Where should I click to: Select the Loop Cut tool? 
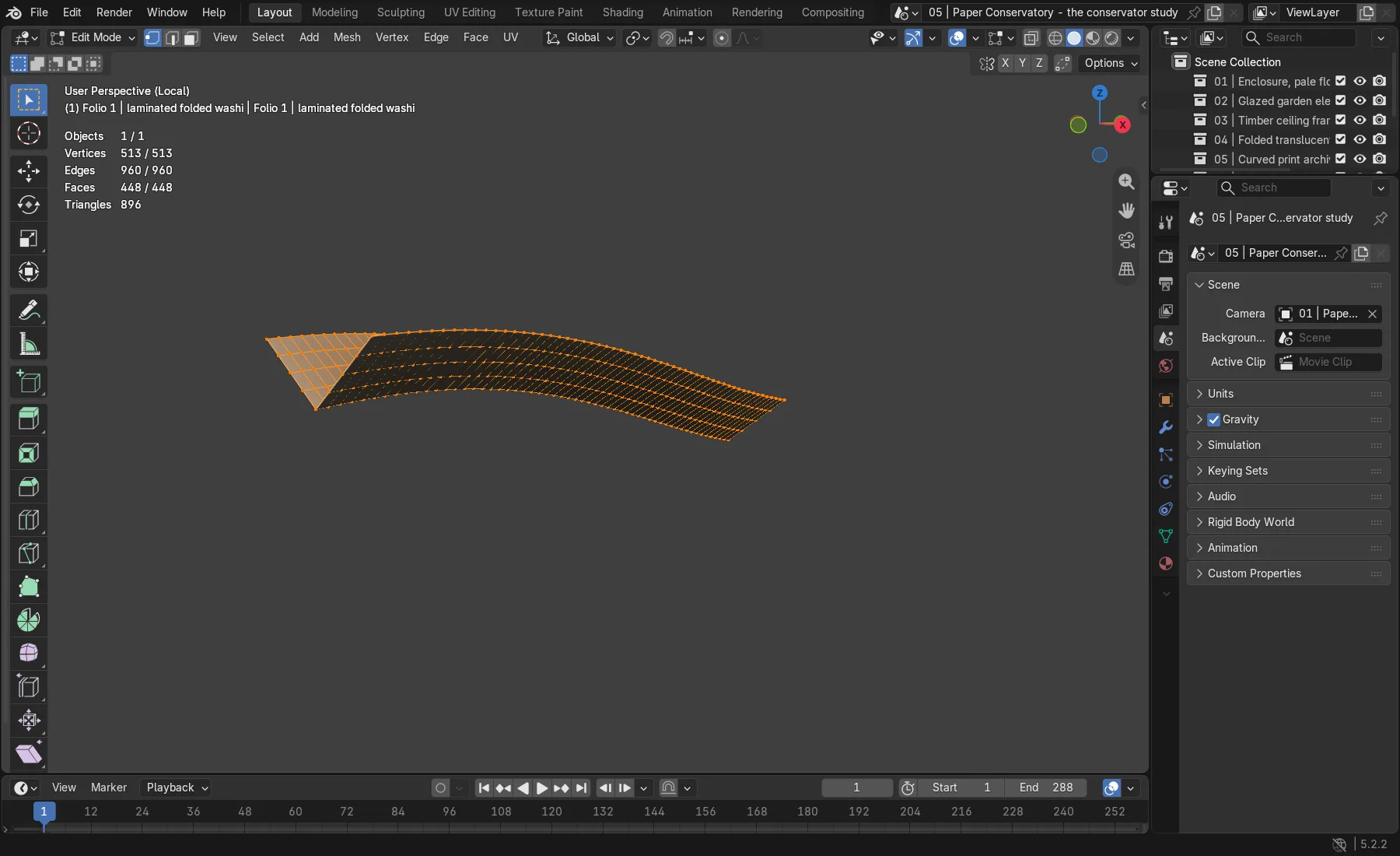tap(29, 520)
